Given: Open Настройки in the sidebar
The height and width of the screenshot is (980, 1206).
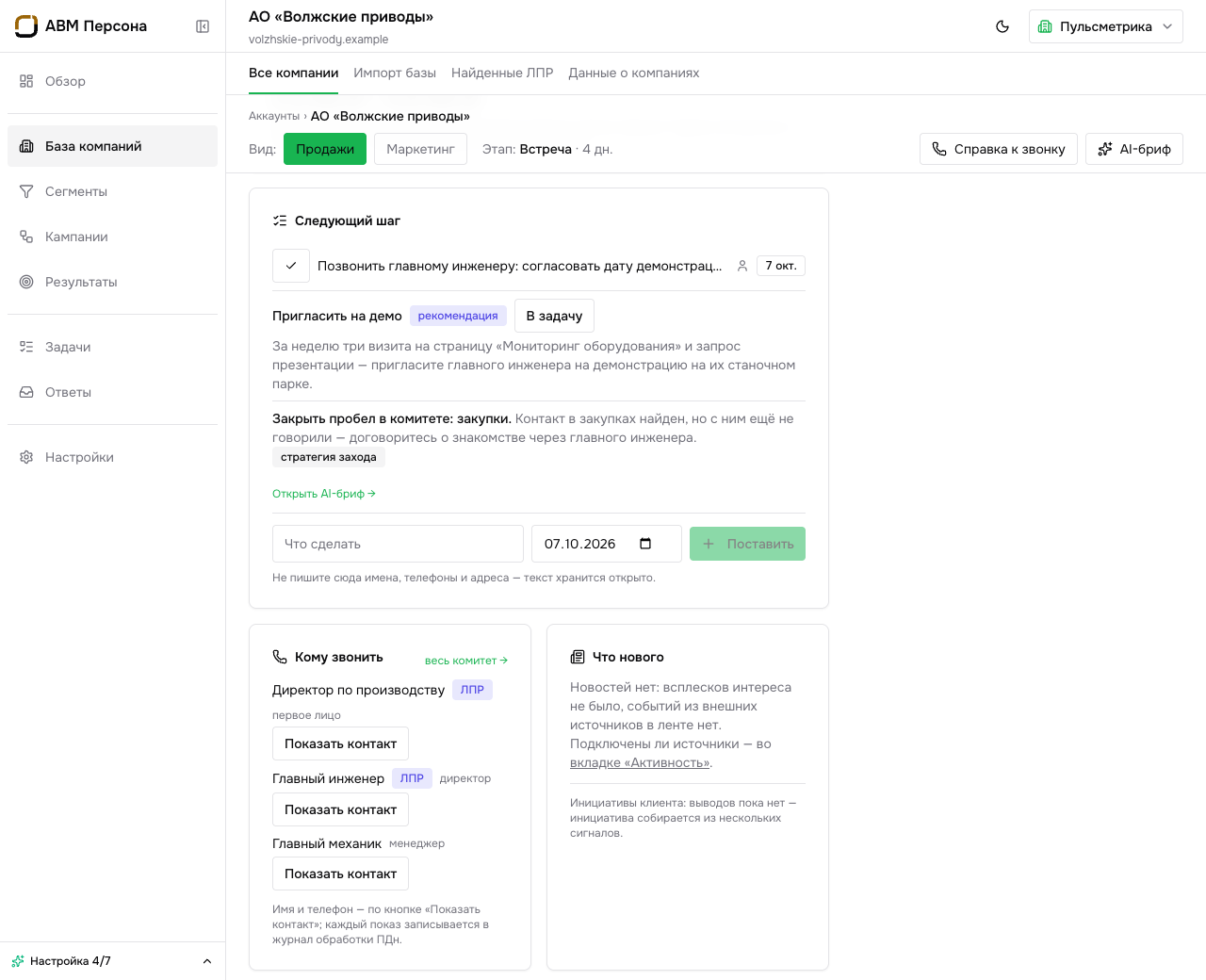Looking at the screenshot, I should click(112, 457).
